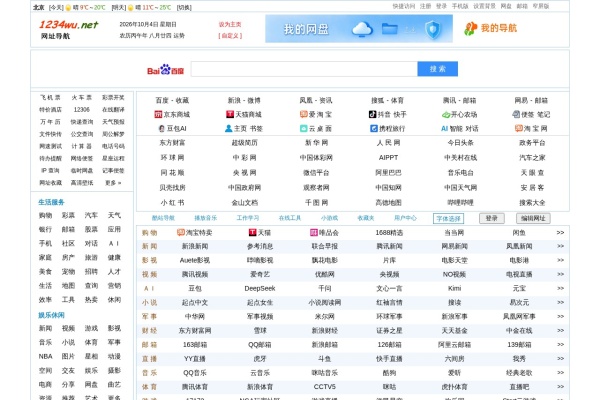Click 注册 in the top bar
This screenshot has height=400, width=600.
[426, 6]
